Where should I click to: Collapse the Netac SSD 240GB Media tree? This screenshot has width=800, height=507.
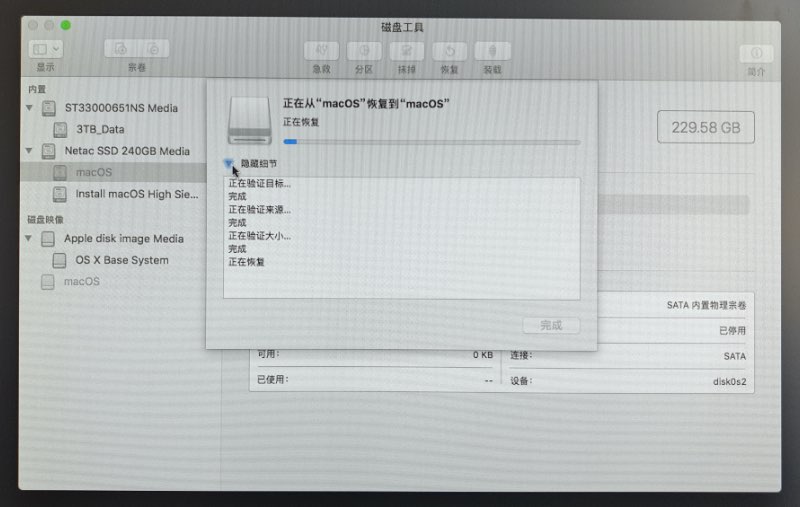point(29,150)
